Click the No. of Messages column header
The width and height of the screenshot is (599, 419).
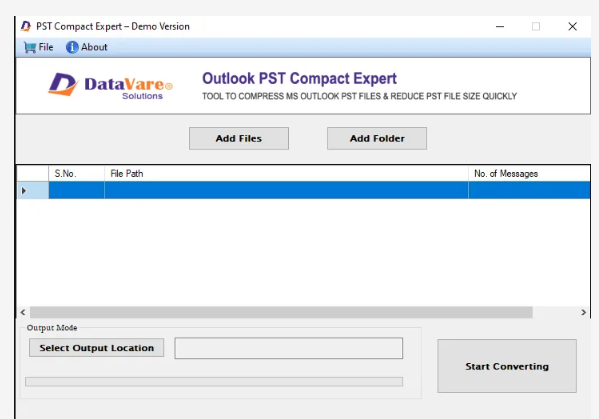(529, 173)
